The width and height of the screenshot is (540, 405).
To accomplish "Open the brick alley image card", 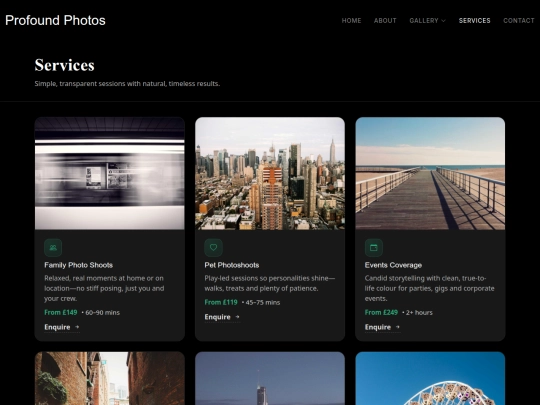I will [x=110, y=378].
